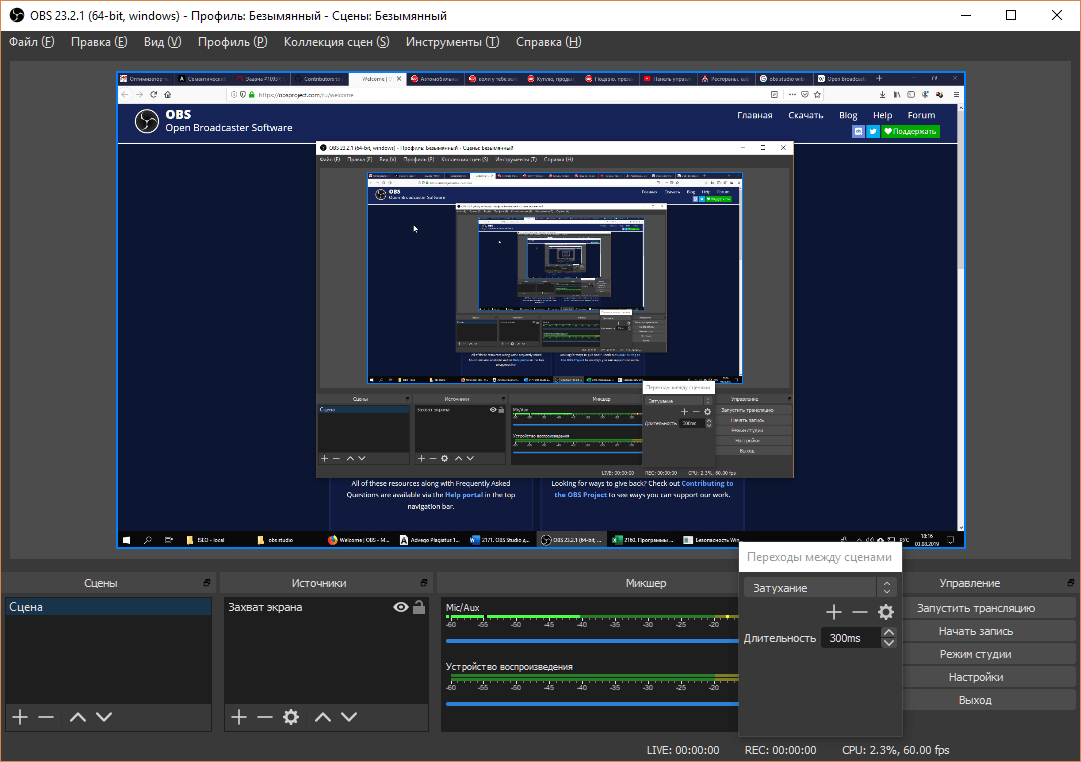The image size is (1081, 762).
Task: Add a new source via the plus icon
Action: coord(237,717)
